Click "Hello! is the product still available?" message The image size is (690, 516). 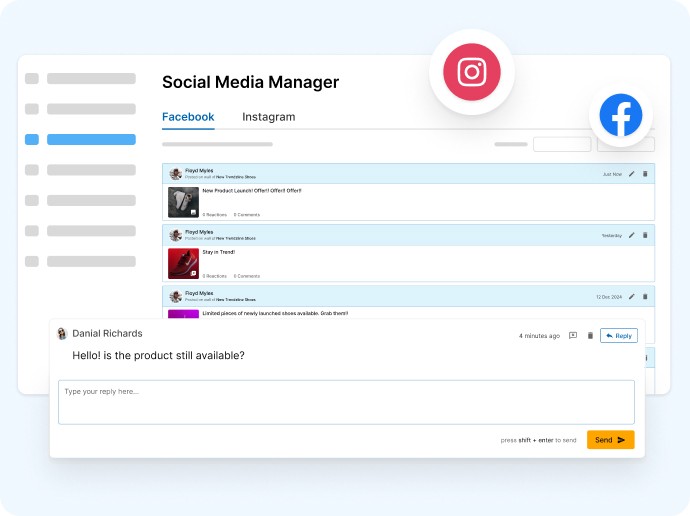click(x=158, y=355)
